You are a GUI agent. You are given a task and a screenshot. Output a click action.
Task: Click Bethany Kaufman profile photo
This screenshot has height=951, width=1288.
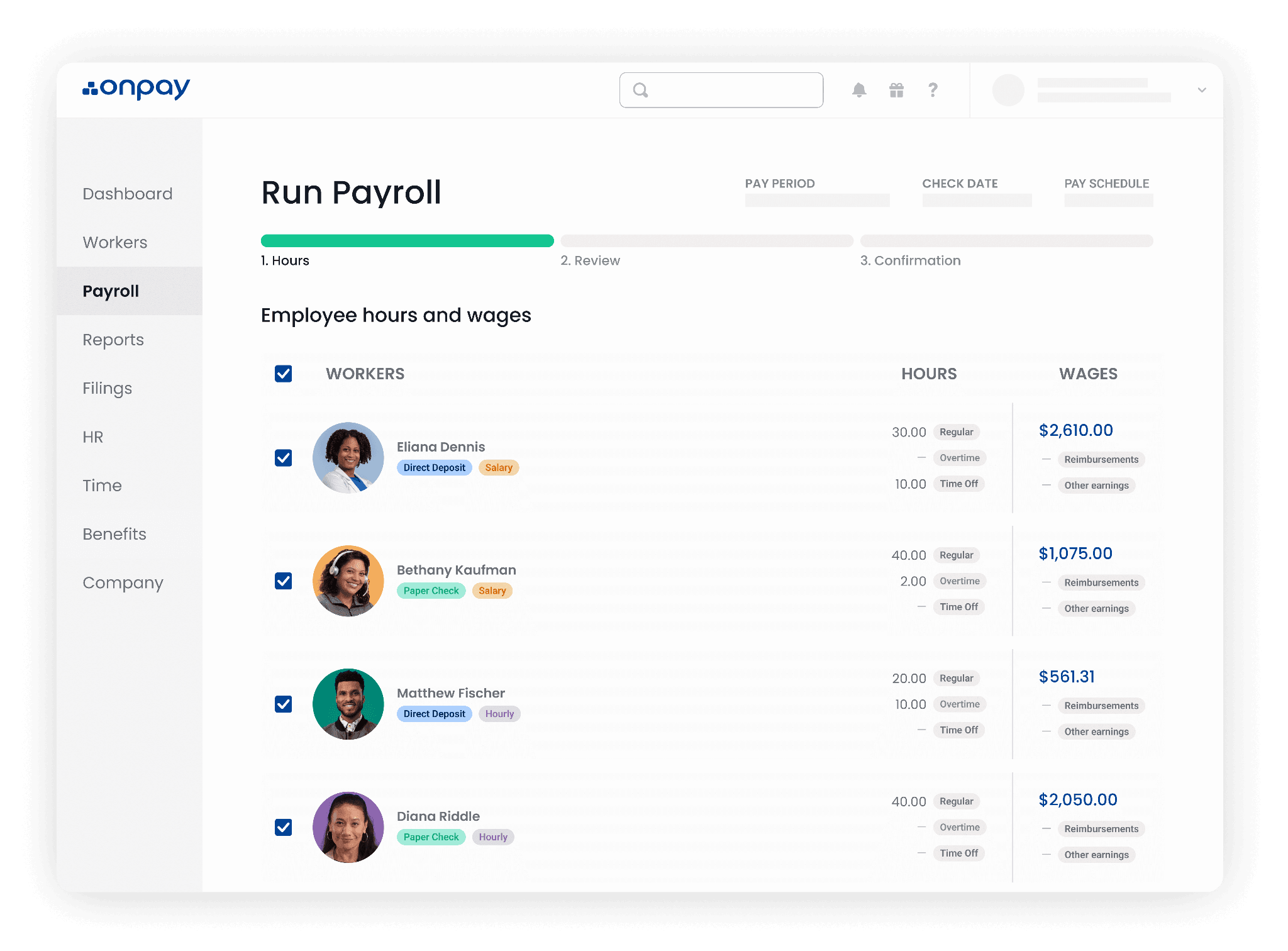pos(348,581)
